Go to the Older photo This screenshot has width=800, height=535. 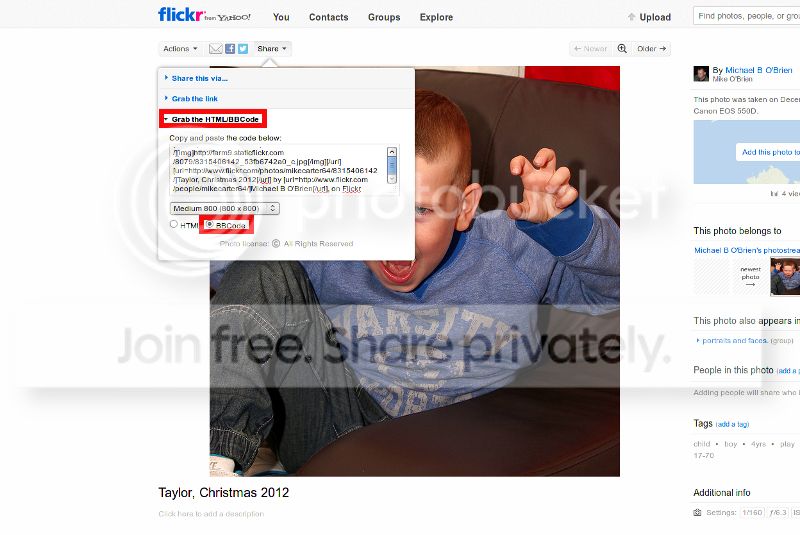click(652, 48)
